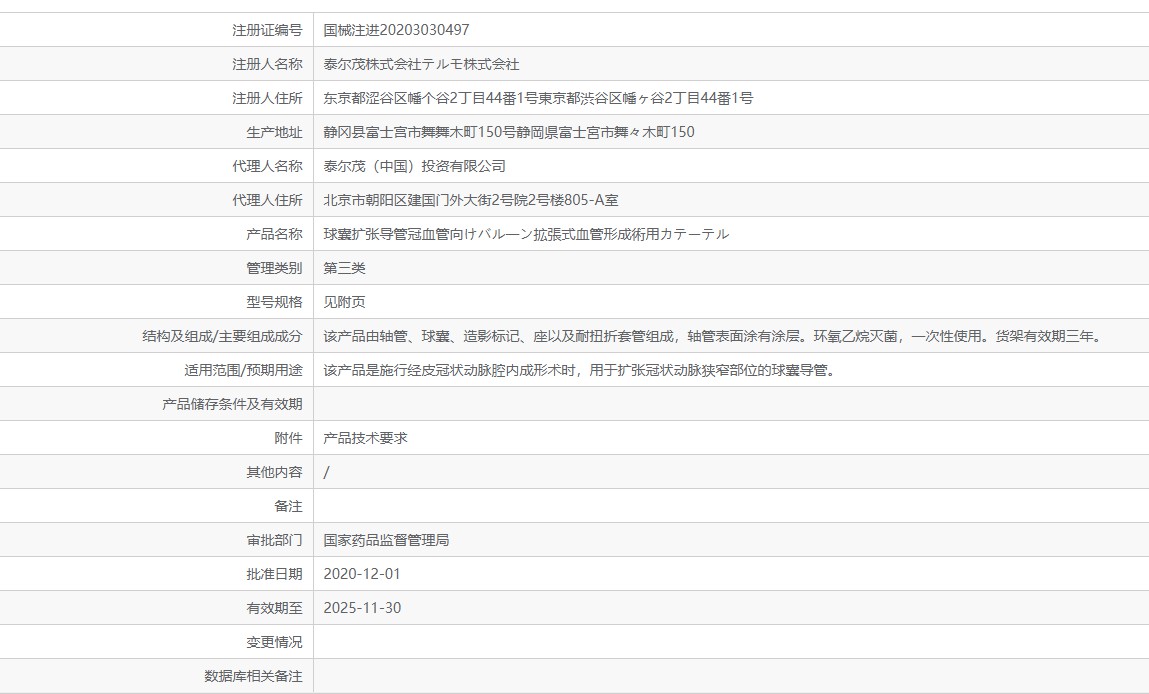1149x694 pixels.
Task: Select production address 静冈县富士宫市舞舞木町150号
Action: click(509, 133)
